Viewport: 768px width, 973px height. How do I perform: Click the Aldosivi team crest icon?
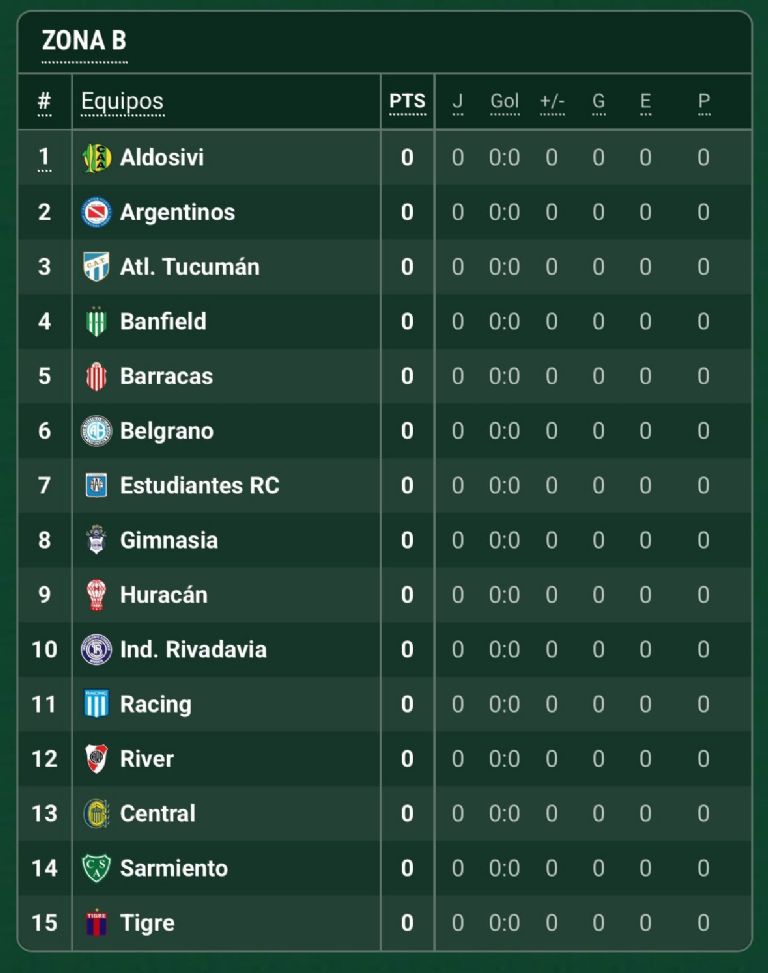[x=96, y=157]
